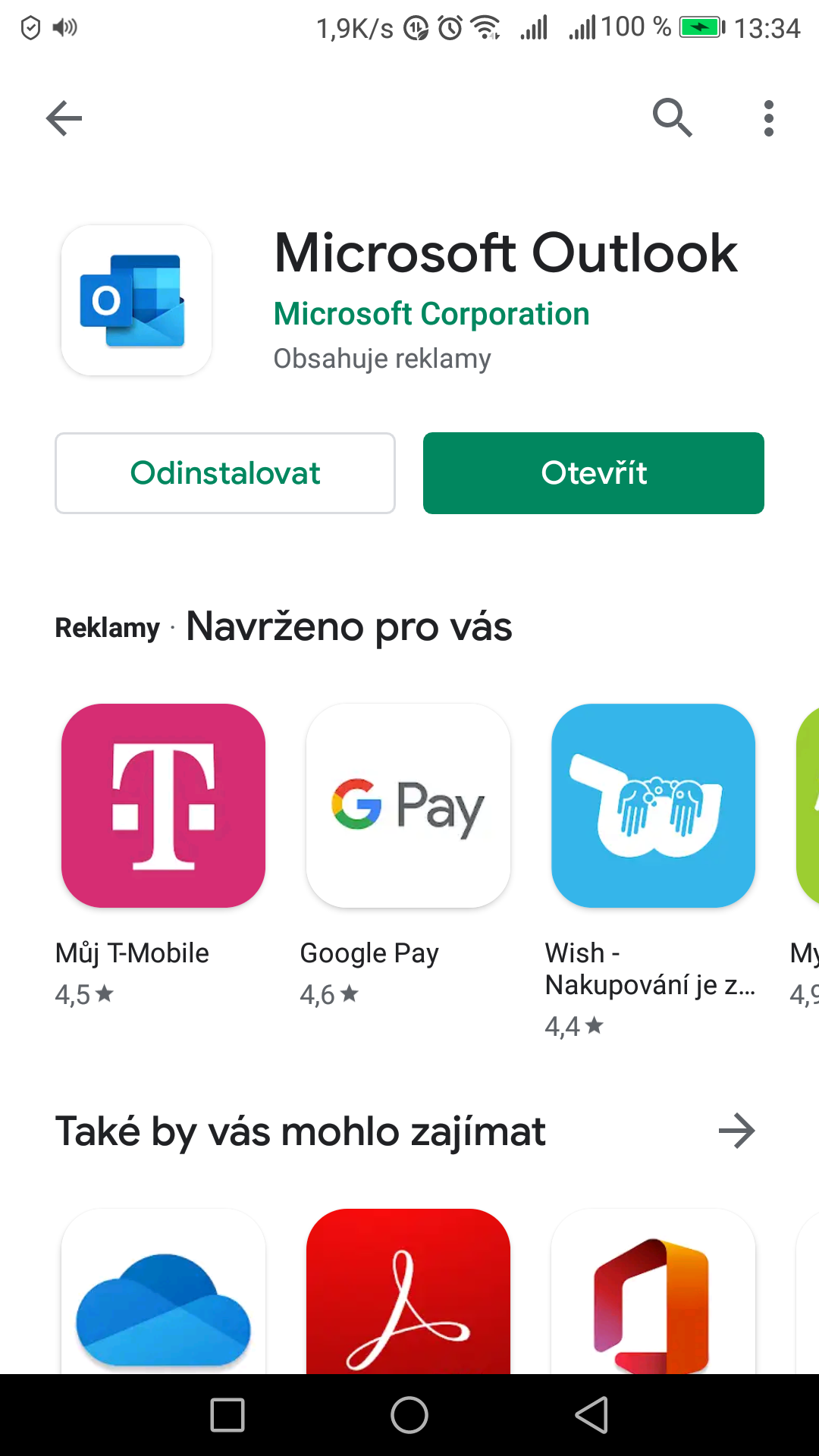This screenshot has height=1456, width=819.
Task: Tap Android recent apps square button
Action: (227, 1415)
